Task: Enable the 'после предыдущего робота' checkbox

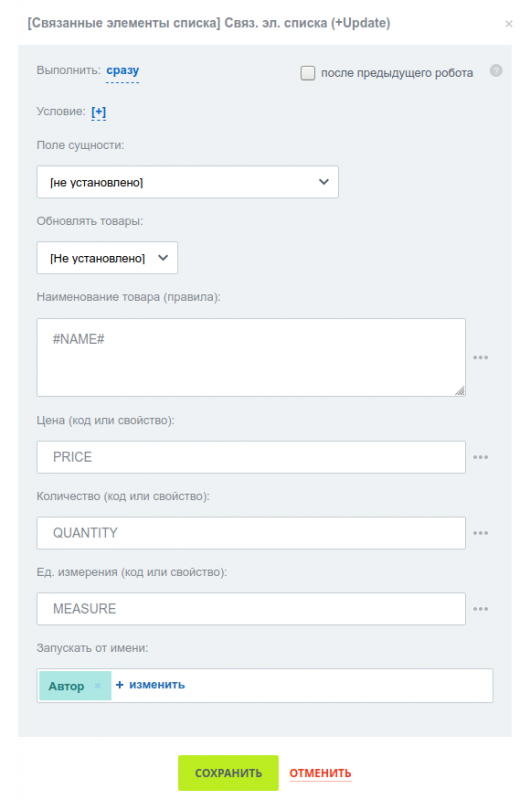Action: click(x=308, y=73)
